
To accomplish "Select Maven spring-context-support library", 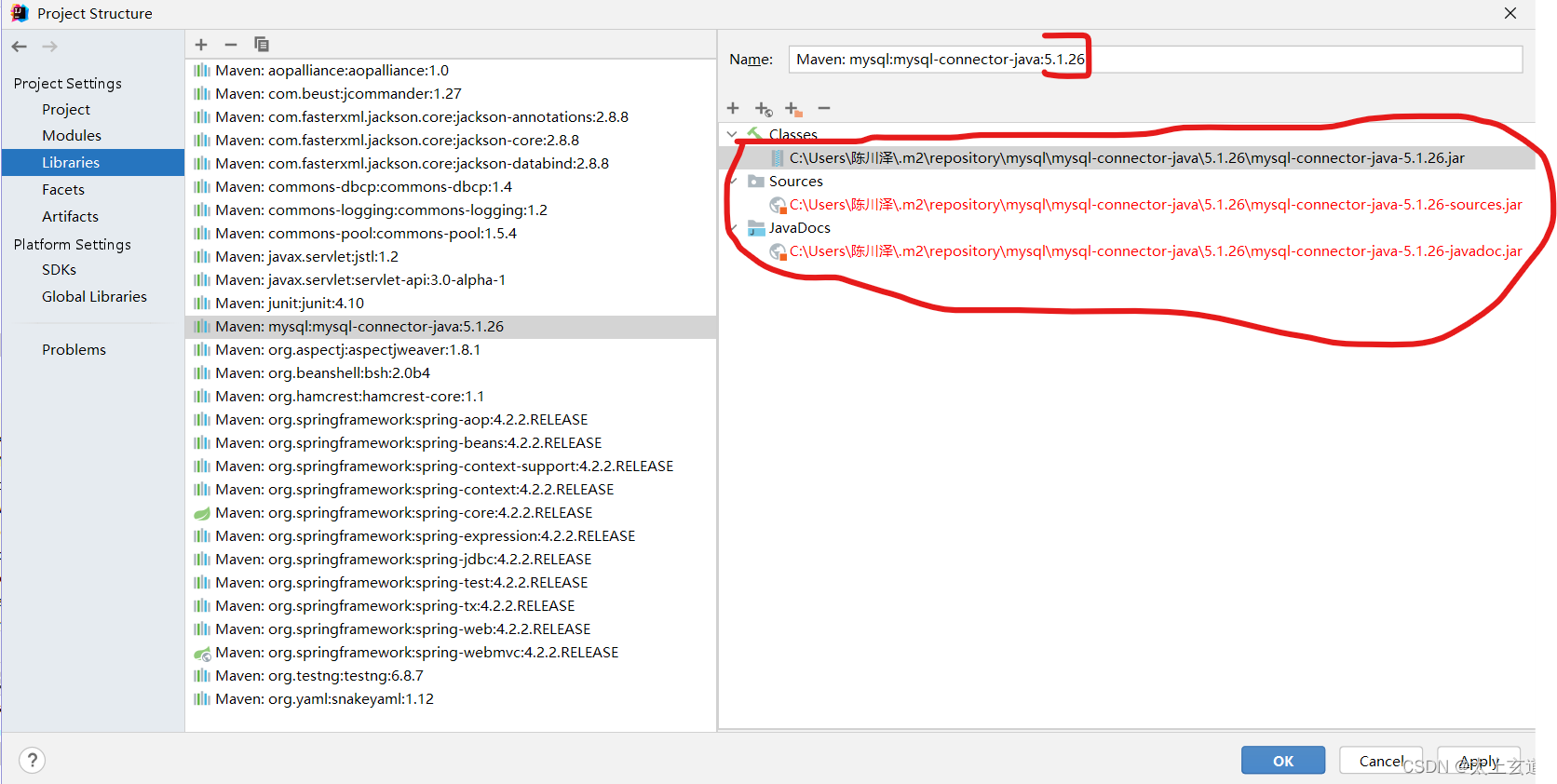I will tap(444, 466).
